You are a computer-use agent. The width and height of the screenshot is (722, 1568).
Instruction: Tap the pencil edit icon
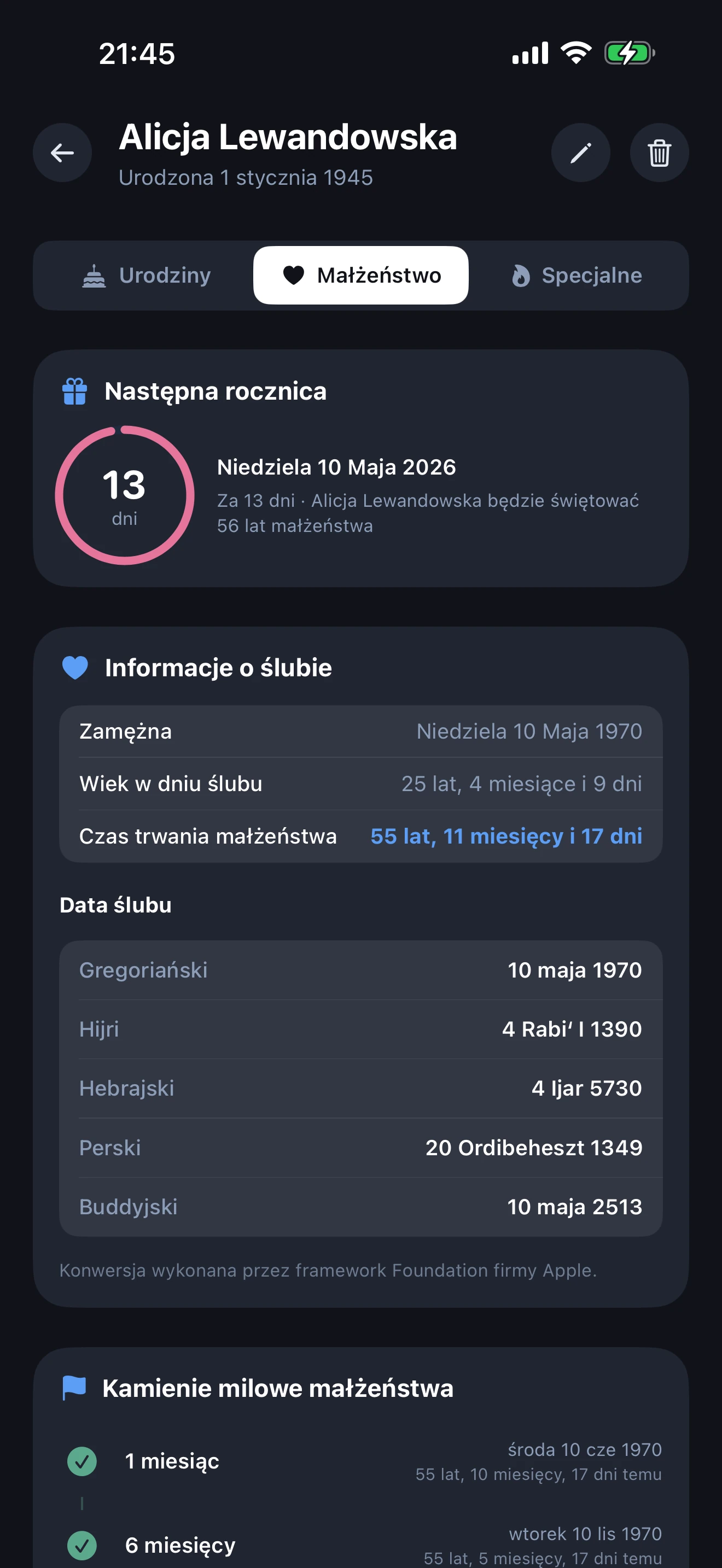point(580,153)
